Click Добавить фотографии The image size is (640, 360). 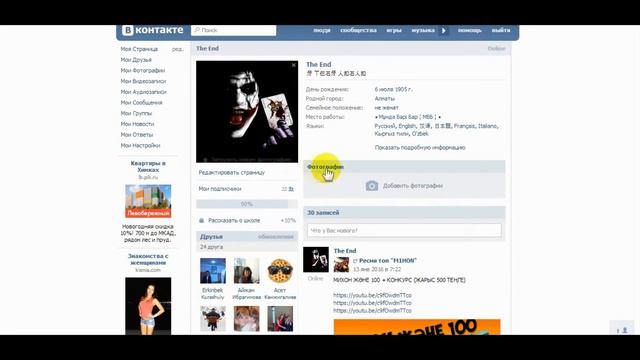click(x=413, y=186)
